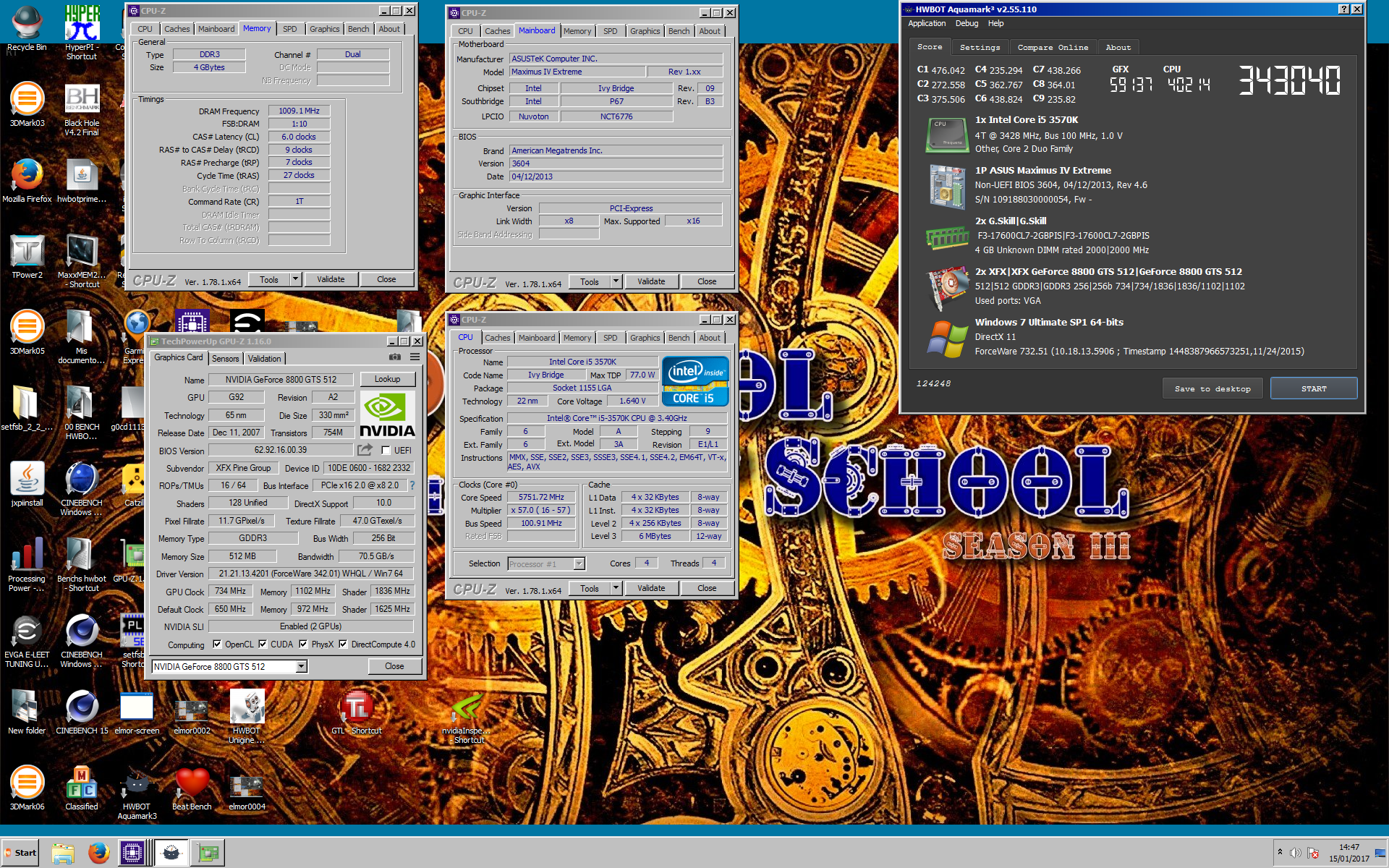Launch EVGA E-LEET Tuning Utility icon

[x=27, y=640]
